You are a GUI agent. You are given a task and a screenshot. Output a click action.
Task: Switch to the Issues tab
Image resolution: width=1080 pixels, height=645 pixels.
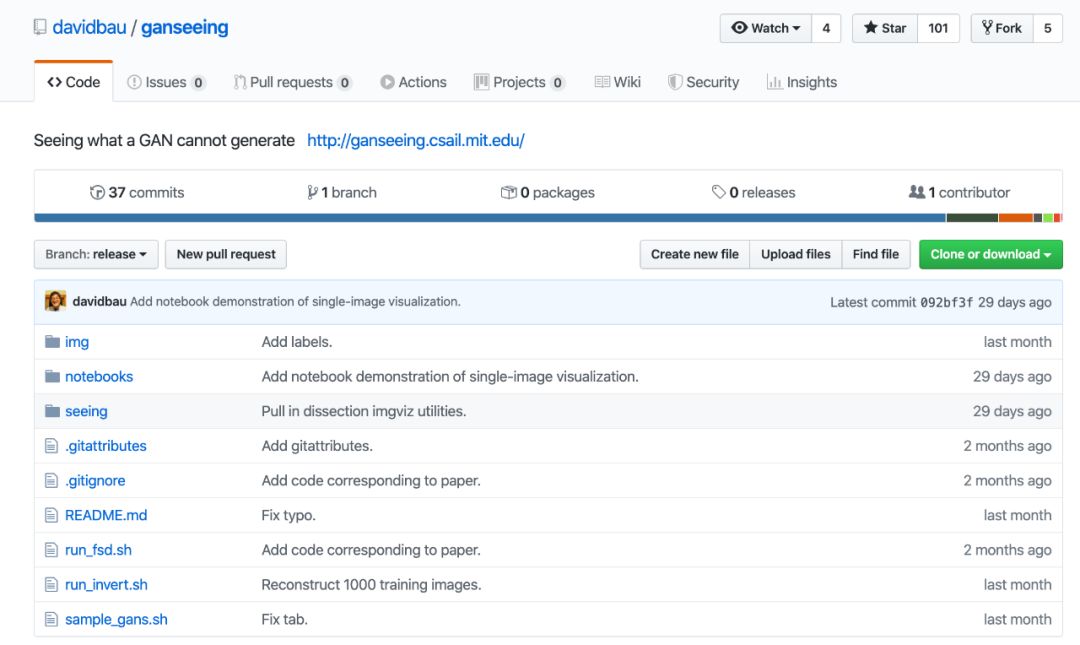click(166, 82)
